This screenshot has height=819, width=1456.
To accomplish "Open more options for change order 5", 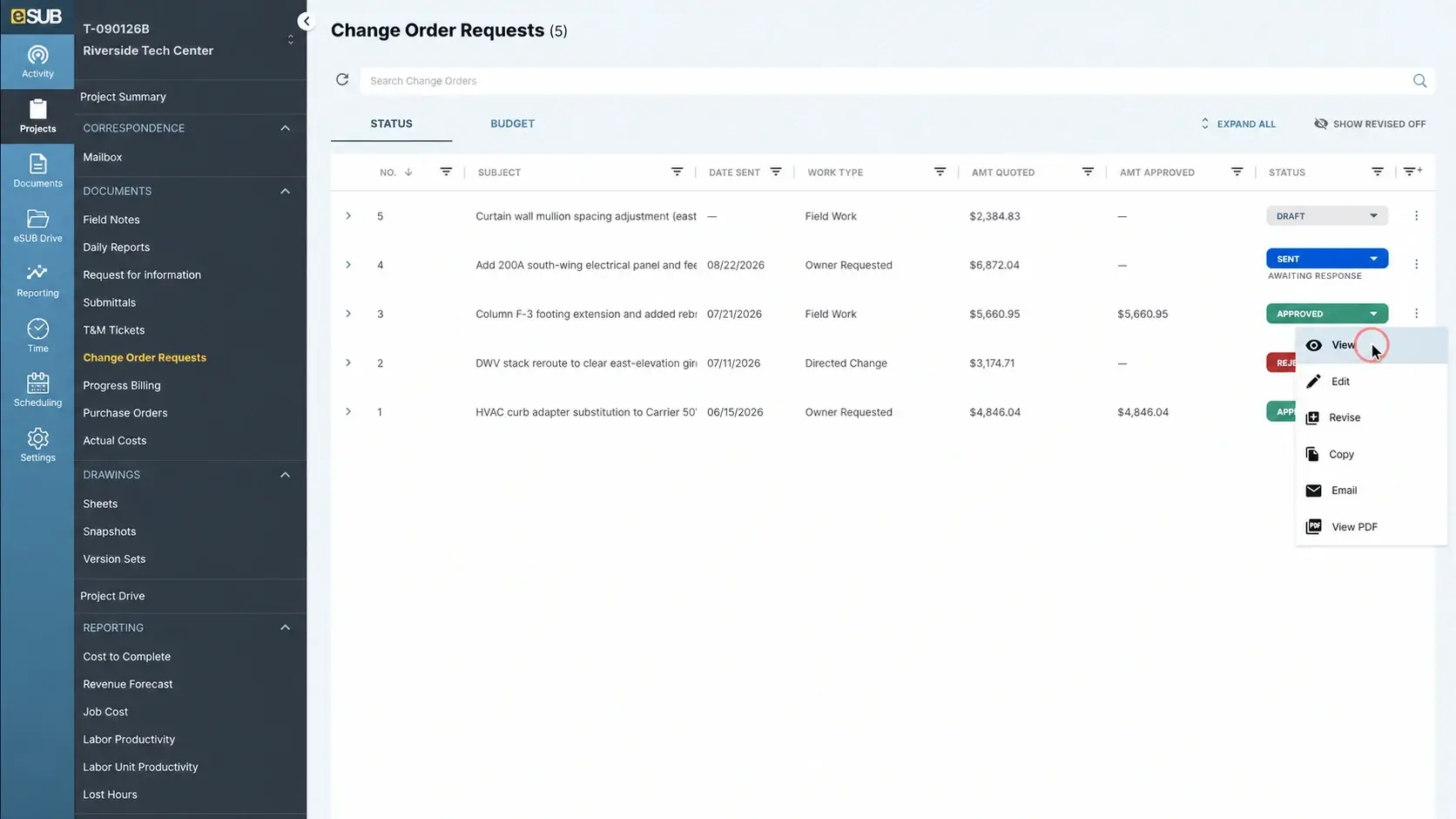I will tap(1416, 216).
